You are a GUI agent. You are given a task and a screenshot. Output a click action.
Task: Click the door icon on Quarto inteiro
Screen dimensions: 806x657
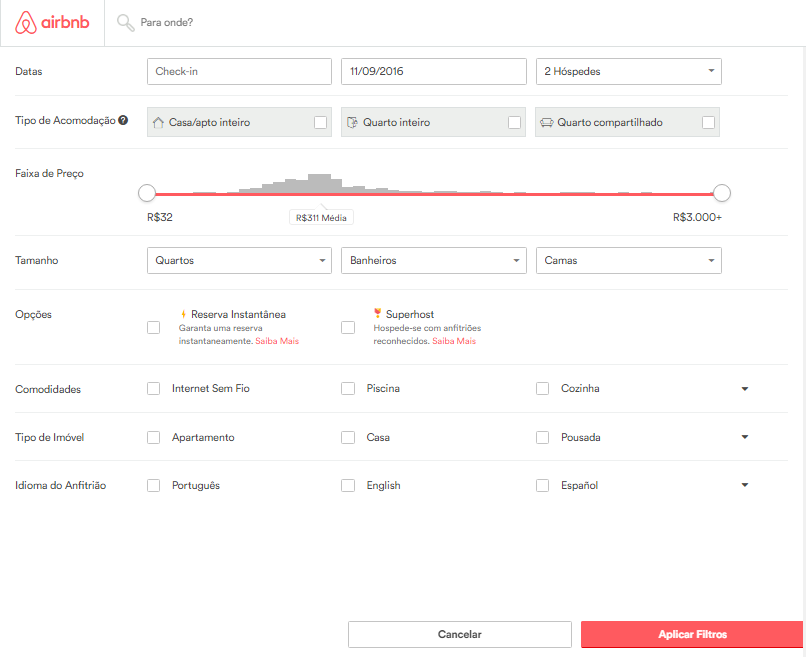(x=352, y=120)
